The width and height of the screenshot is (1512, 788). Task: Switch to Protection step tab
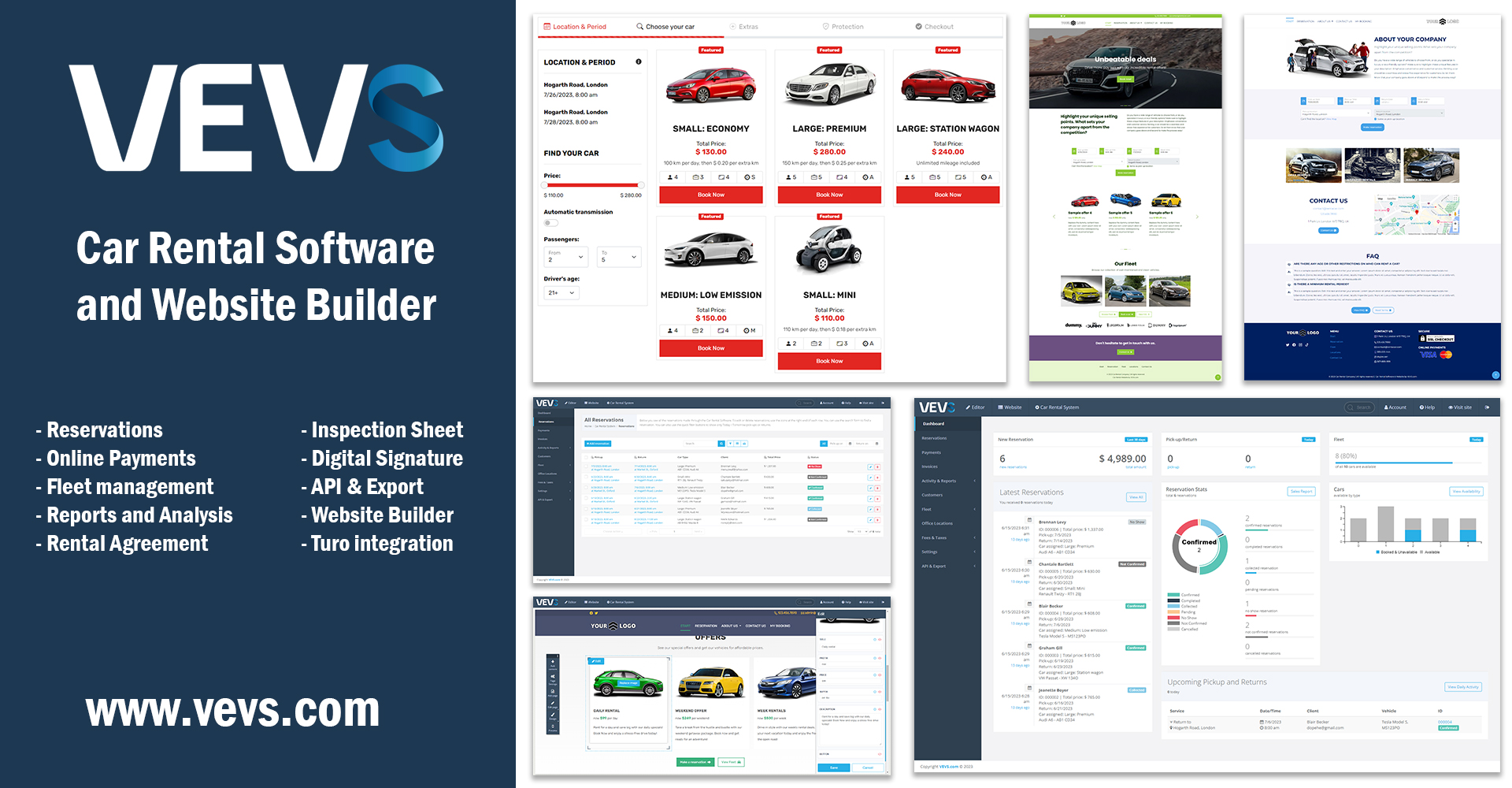coord(843,27)
